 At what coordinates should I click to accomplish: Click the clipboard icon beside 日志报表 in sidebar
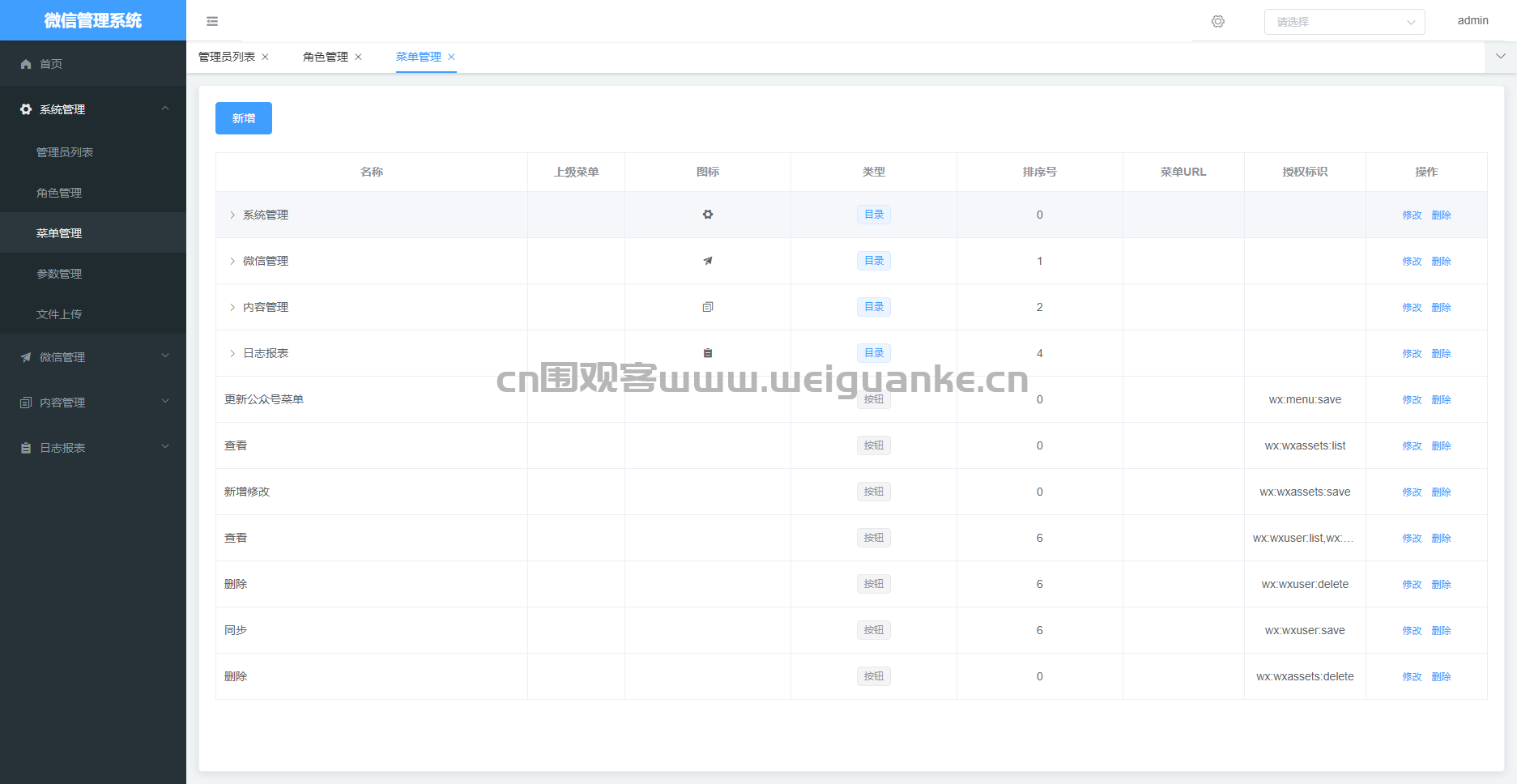[x=26, y=448]
